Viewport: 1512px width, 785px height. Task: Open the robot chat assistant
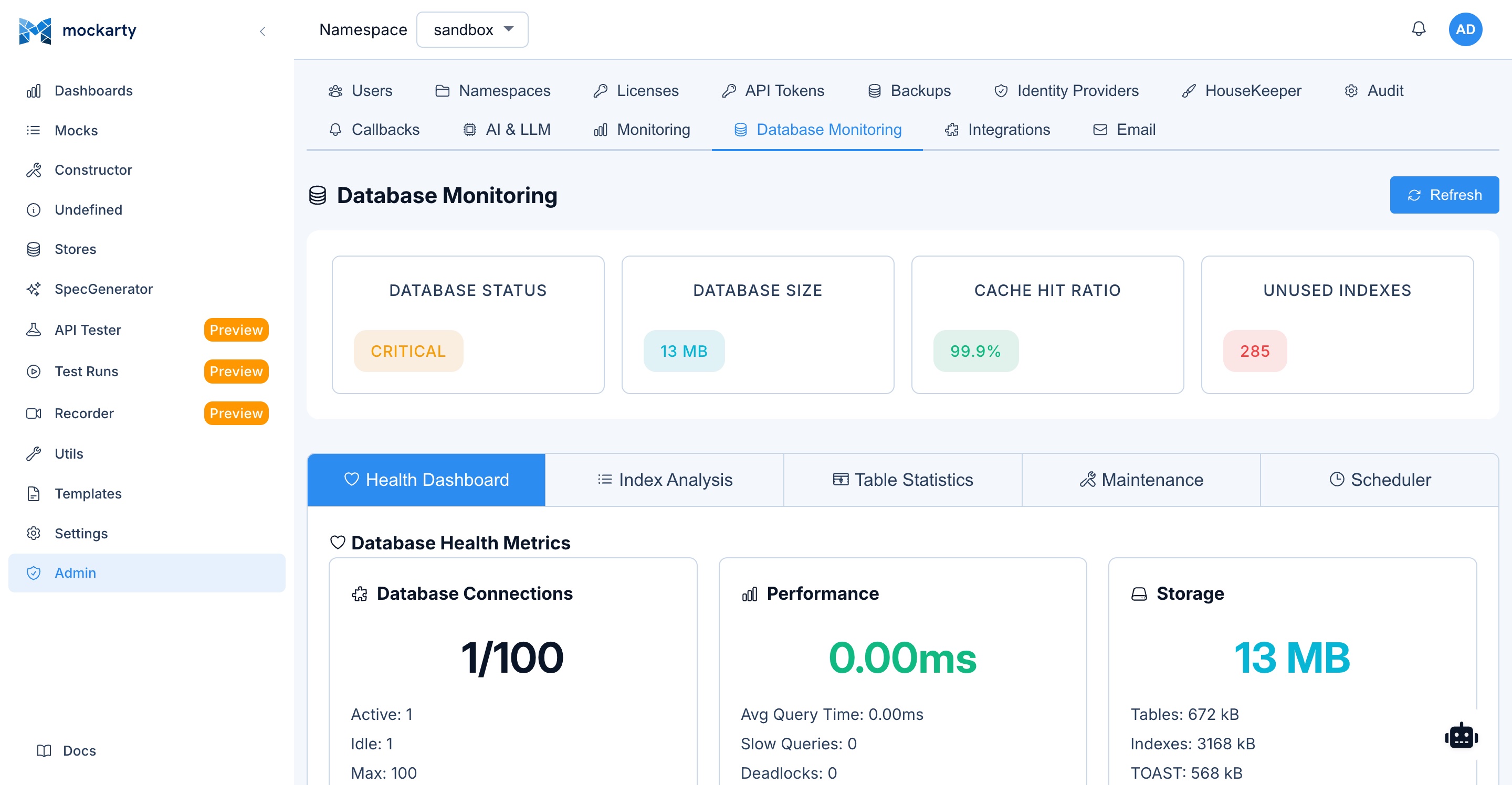point(1461,736)
